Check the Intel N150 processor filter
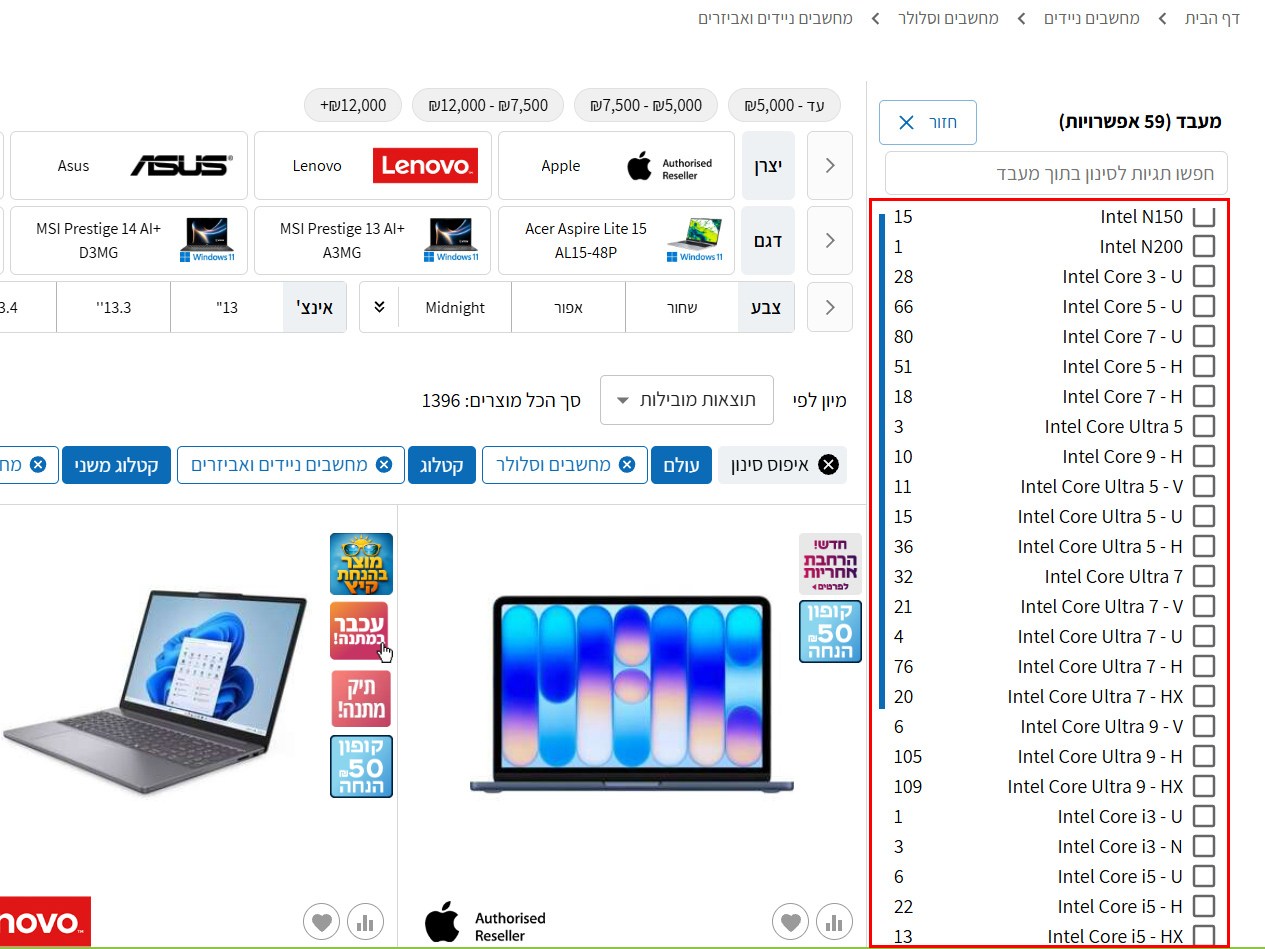Image resolution: width=1265 pixels, height=949 pixels. pyautogui.click(x=1204, y=216)
